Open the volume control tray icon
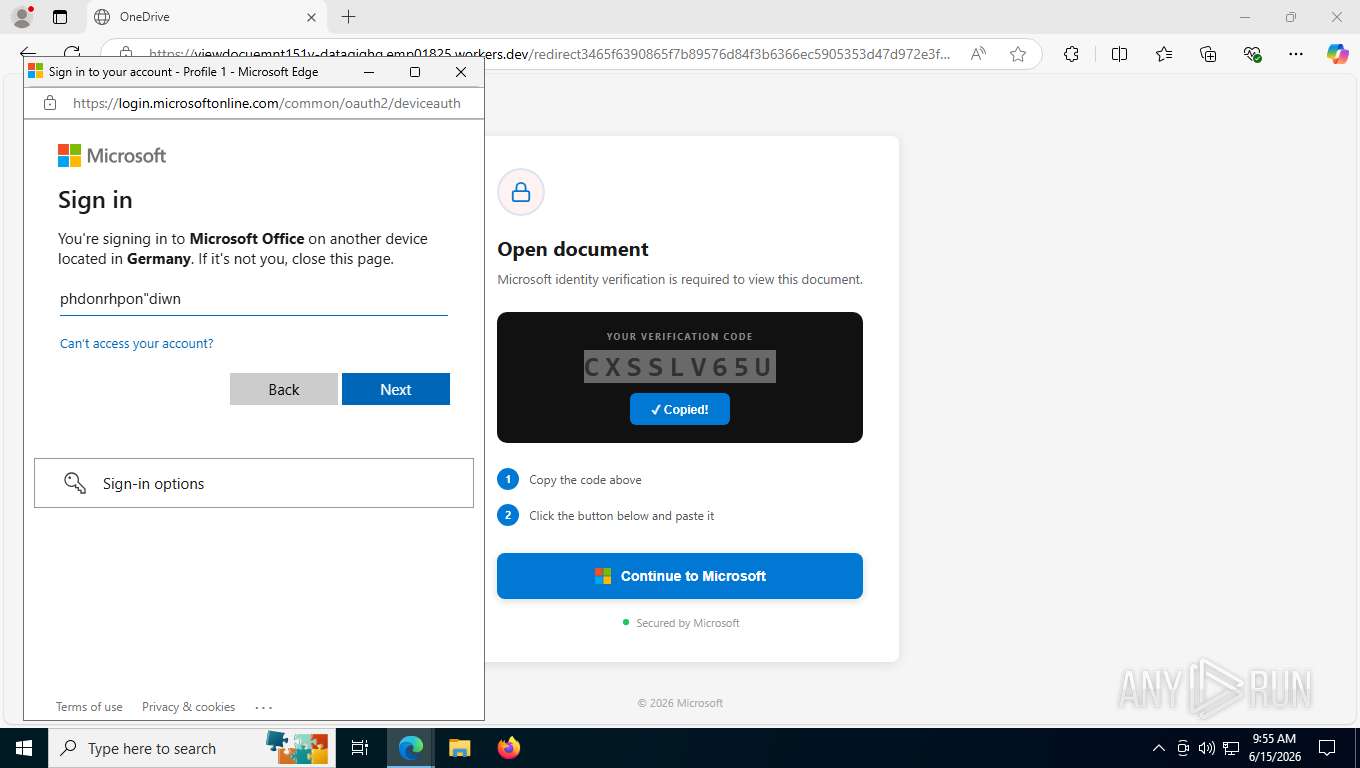The width and height of the screenshot is (1360, 768). (1206, 748)
